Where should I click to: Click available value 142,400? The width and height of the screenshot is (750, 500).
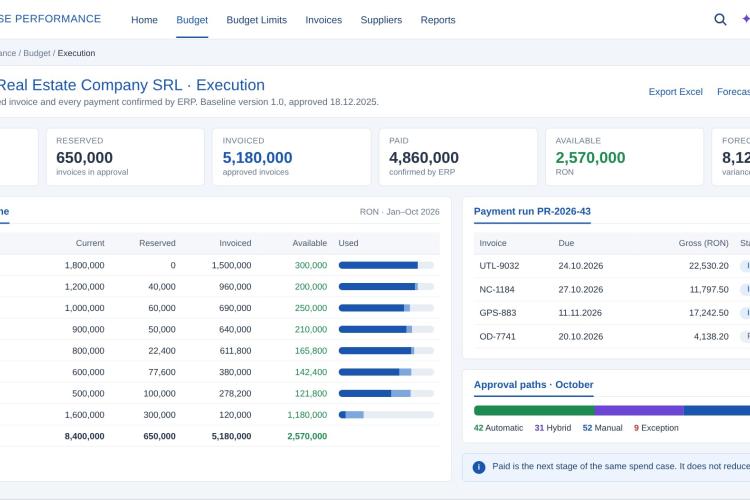point(311,372)
